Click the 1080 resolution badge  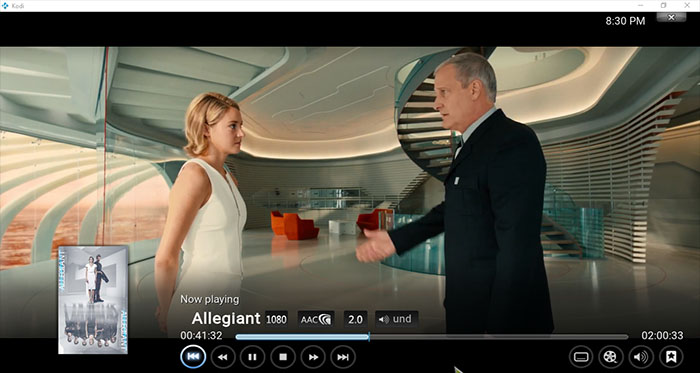[x=276, y=319]
